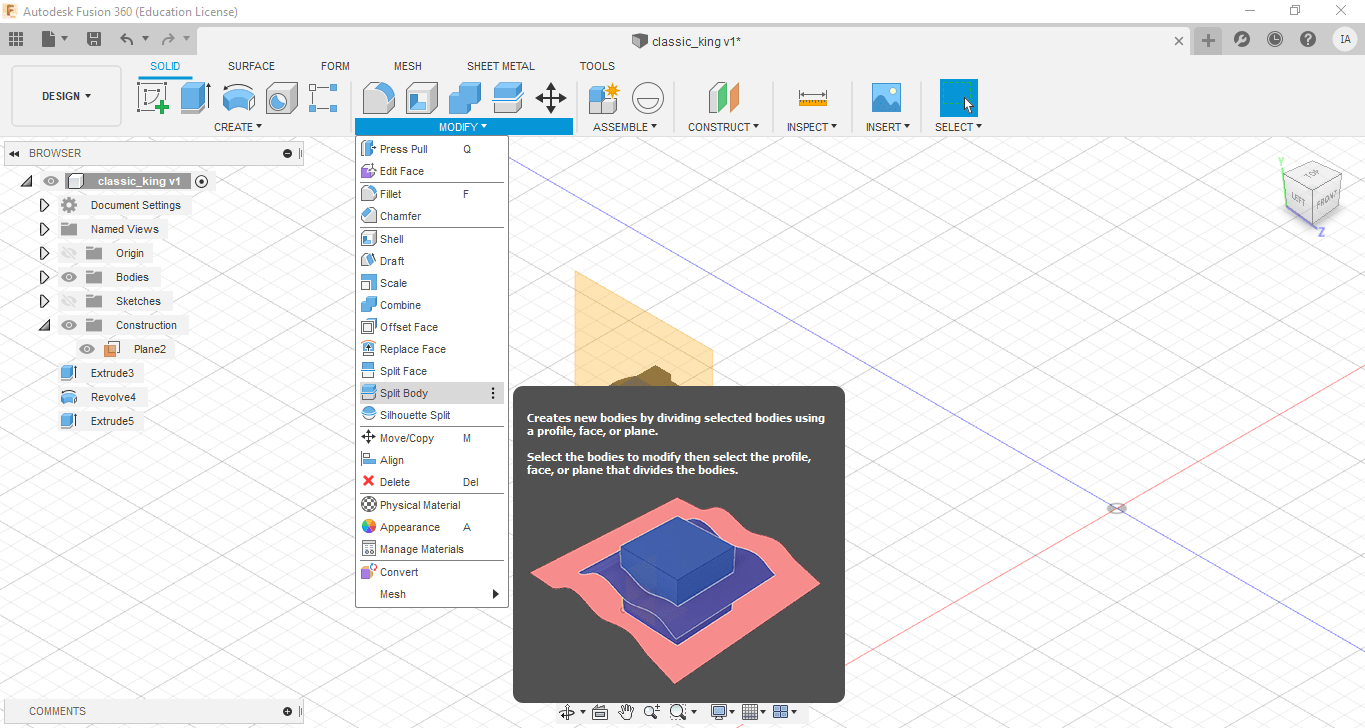Screen dimensions: 1365x728
Task: Choose Physical Material menu entry
Action: [432, 505]
